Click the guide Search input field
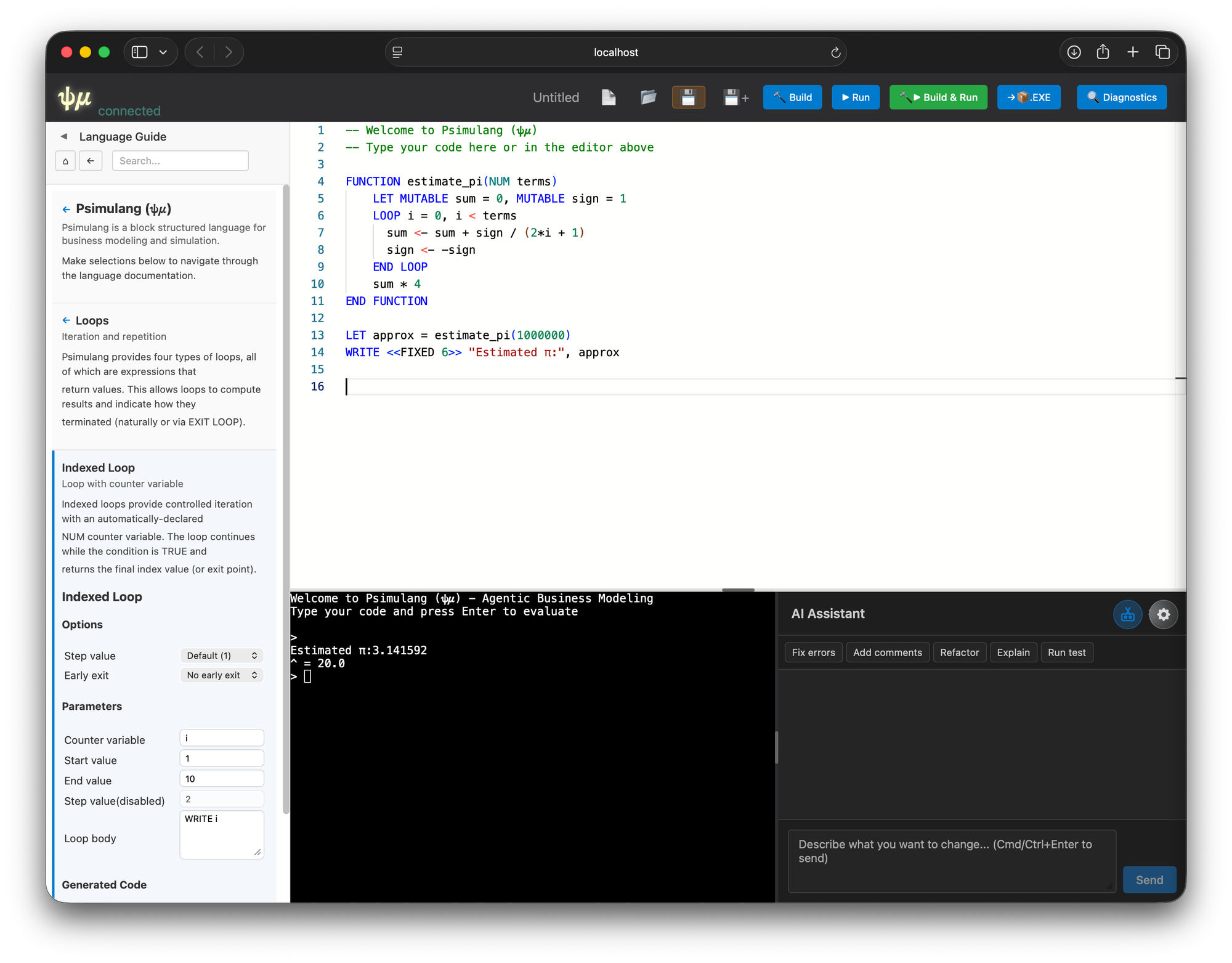The image size is (1232, 963). coord(180,161)
